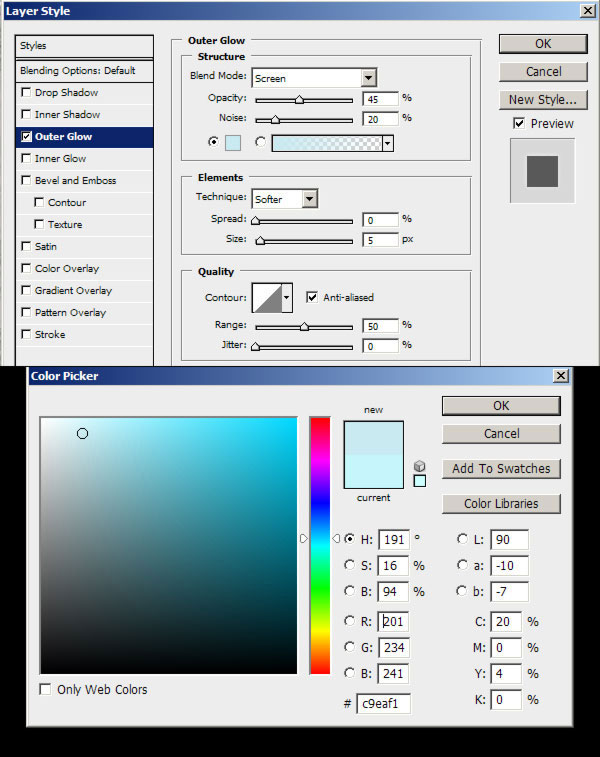The height and width of the screenshot is (757, 600).
Task: Select the gradient glow radio button
Action: [261, 143]
